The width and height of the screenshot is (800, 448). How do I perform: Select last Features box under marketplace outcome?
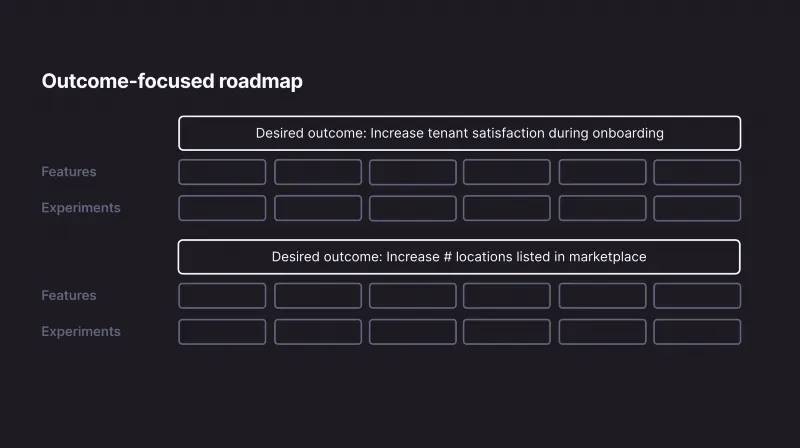(x=697, y=296)
